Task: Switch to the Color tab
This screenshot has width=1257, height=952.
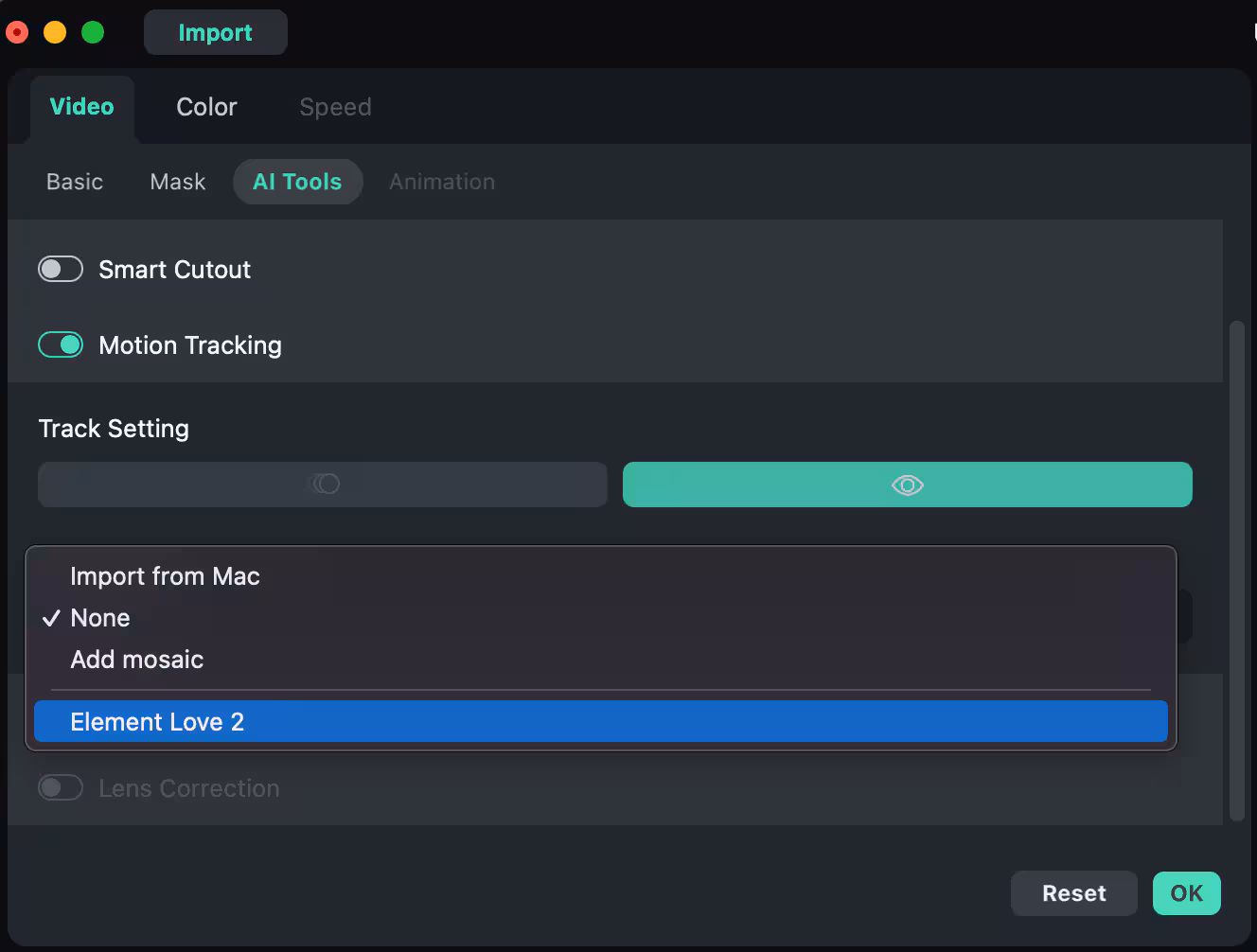Action: pos(206,107)
